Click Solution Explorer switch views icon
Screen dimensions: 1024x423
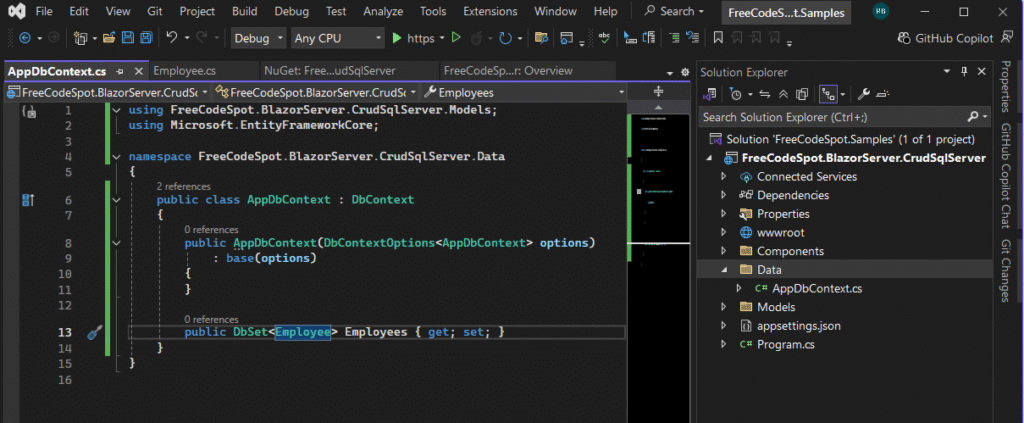pyautogui.click(x=709, y=95)
